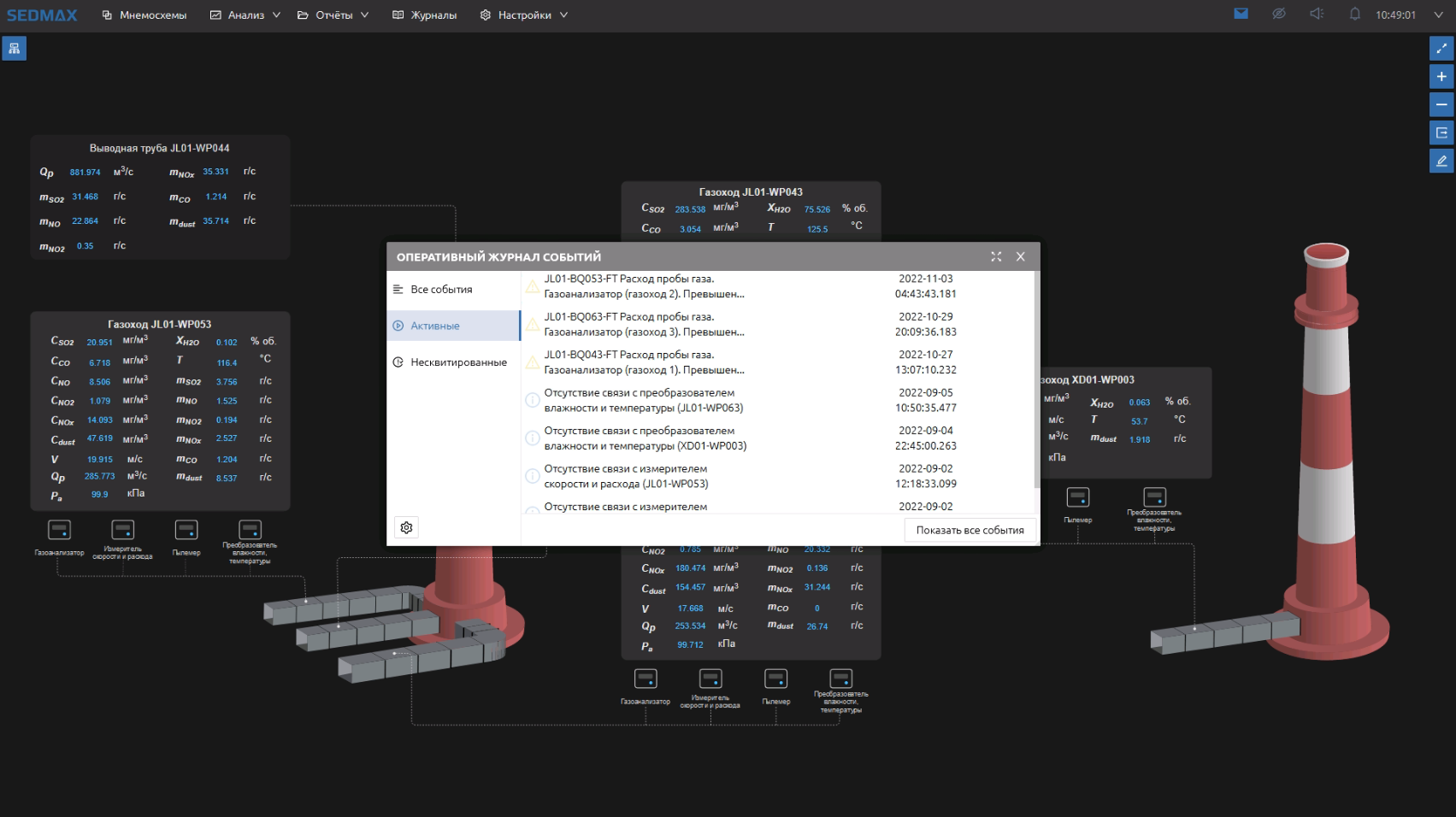Toggle the crossed-eye visibility icon
This screenshot has height=817, width=1456.
(1278, 14)
